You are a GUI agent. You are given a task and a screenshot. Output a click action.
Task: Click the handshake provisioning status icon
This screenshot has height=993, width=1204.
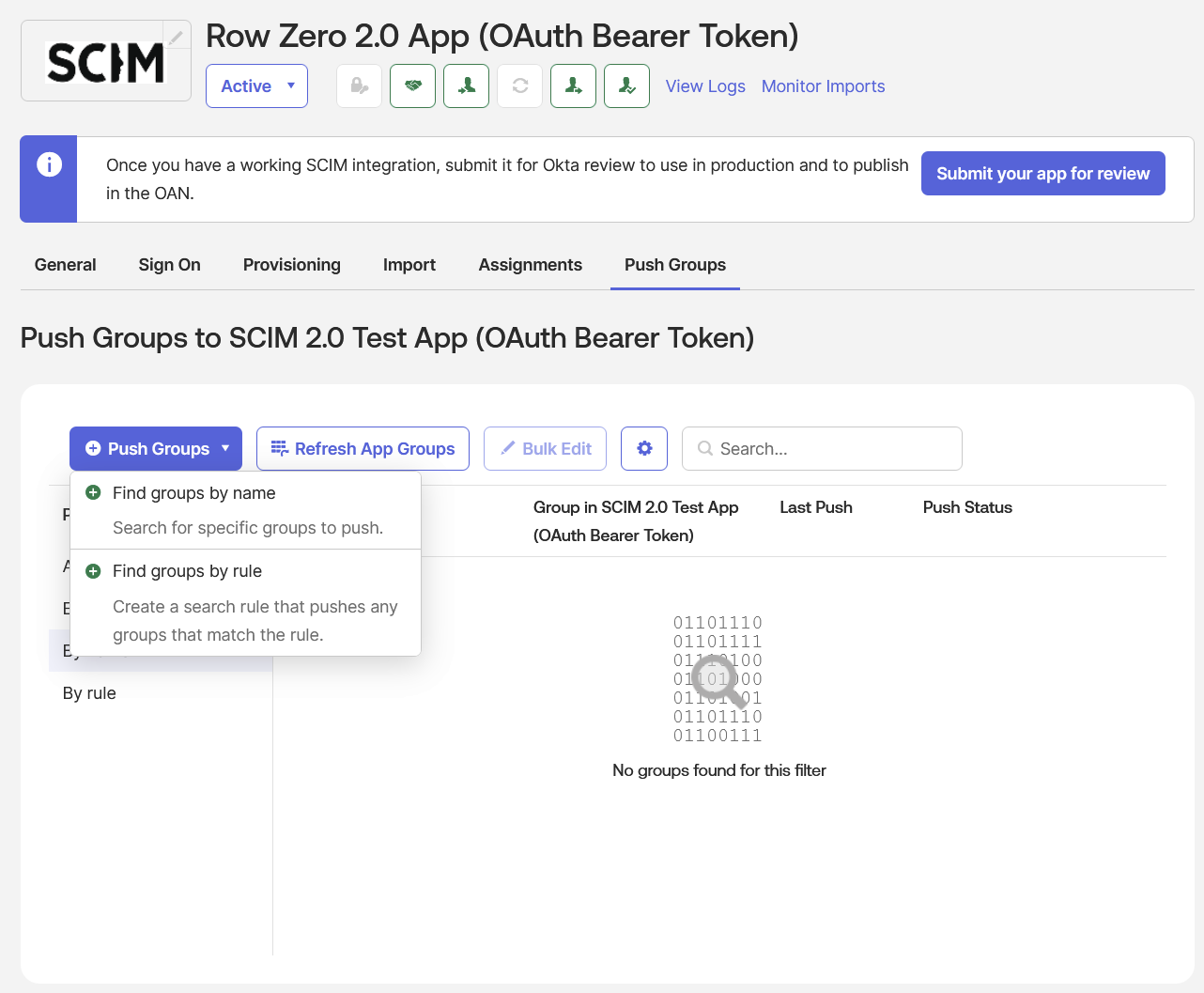point(412,85)
